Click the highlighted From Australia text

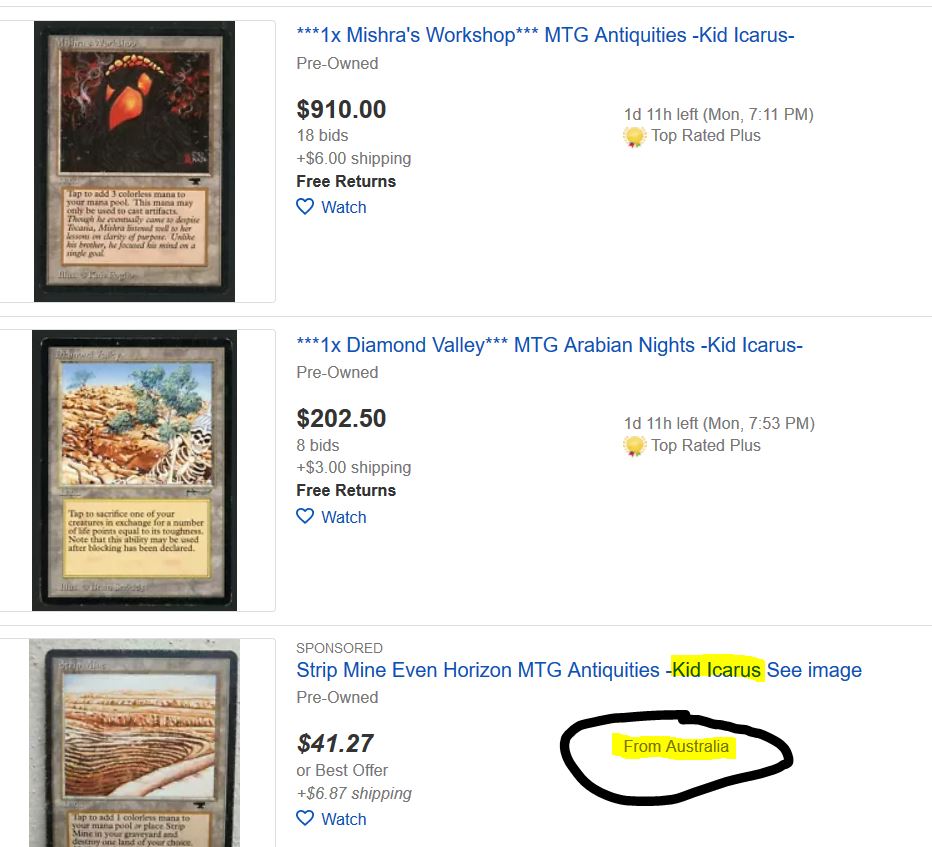(676, 747)
